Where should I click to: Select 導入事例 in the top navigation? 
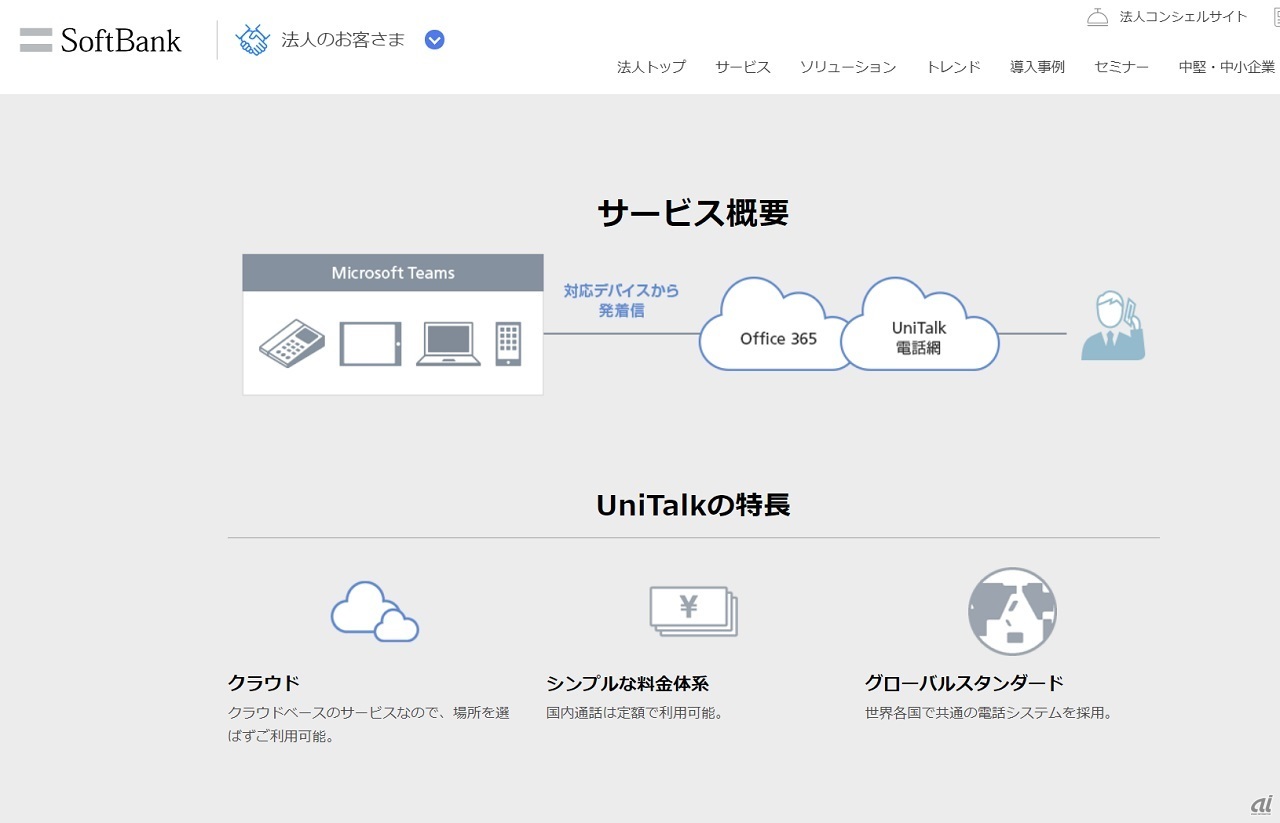click(x=1037, y=67)
